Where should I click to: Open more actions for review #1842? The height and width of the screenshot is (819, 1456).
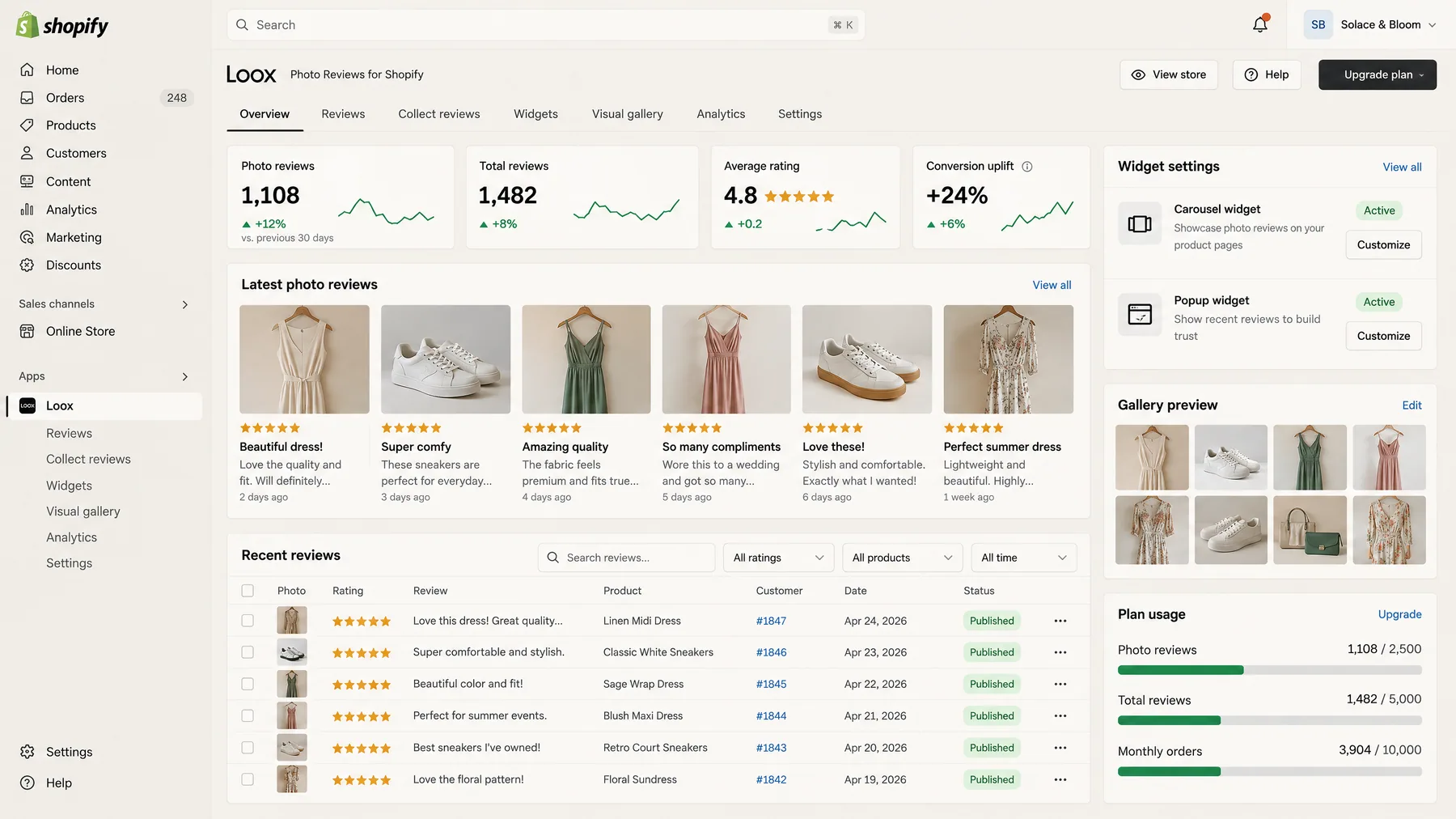[1060, 779]
